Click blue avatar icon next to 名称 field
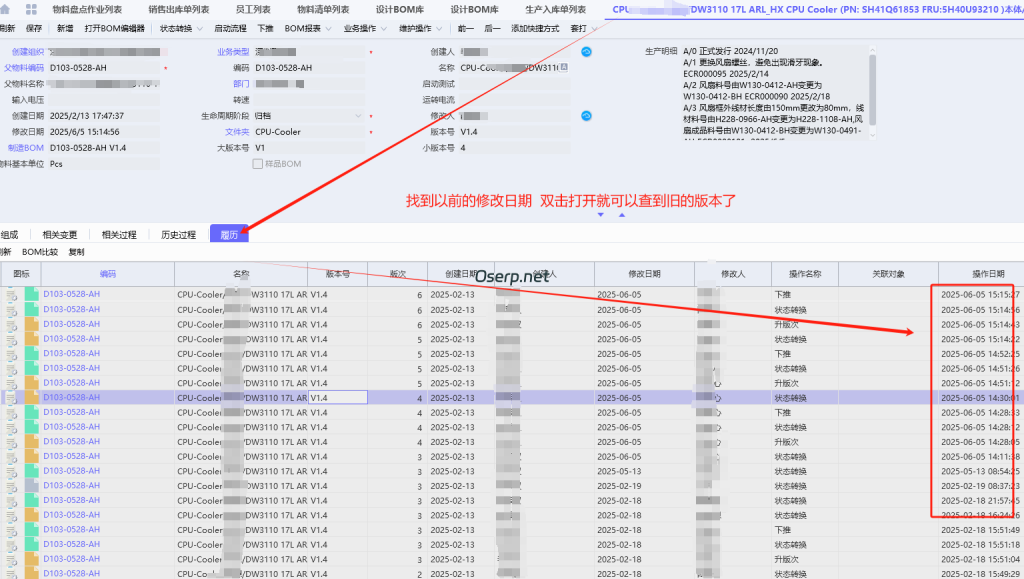 pyautogui.click(x=586, y=53)
